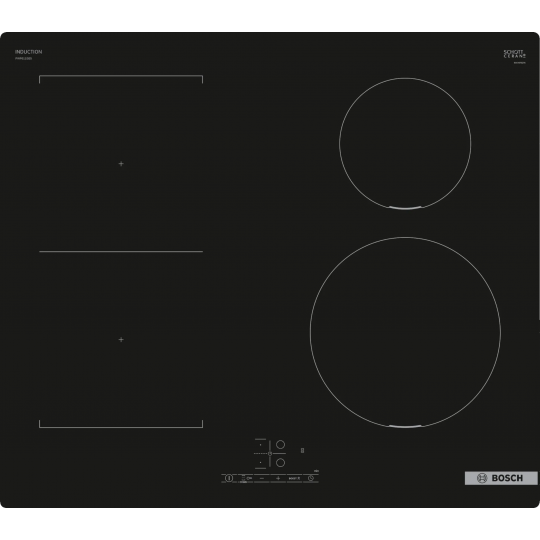Tap the main power on/off button
The height and width of the screenshot is (540, 540).
click(x=229, y=478)
